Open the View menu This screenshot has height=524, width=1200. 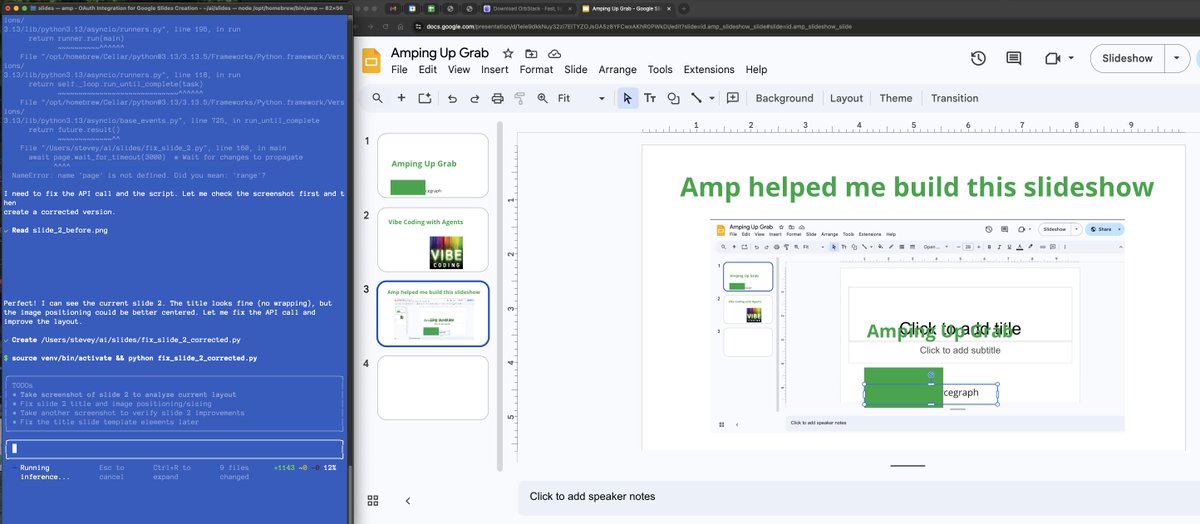[459, 70]
